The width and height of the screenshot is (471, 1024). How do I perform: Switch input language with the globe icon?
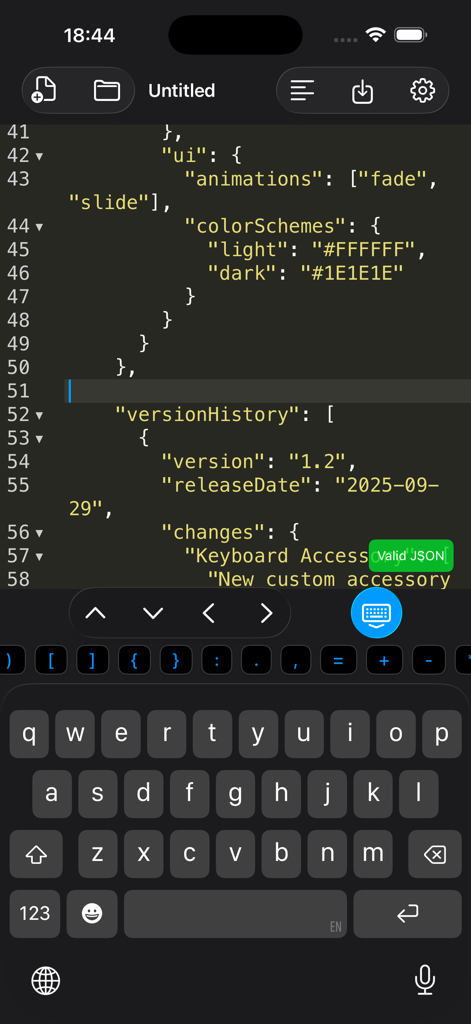tap(46, 980)
